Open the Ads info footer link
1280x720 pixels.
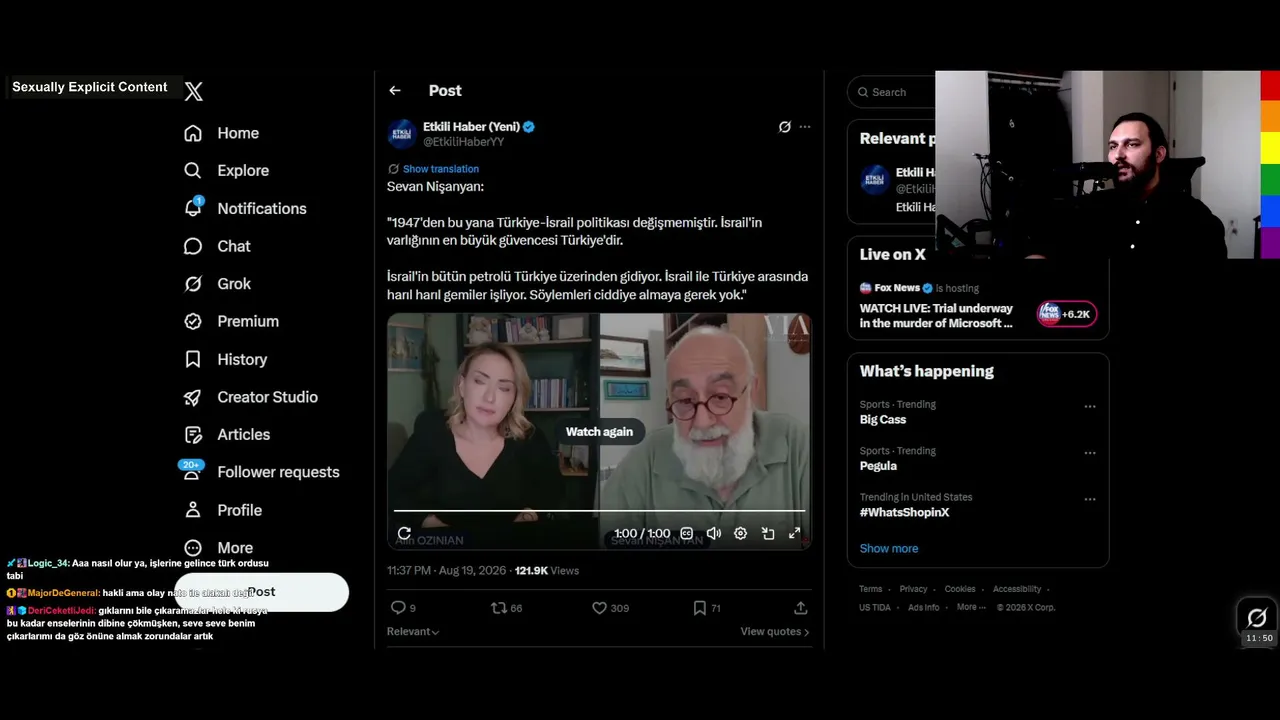(924, 607)
